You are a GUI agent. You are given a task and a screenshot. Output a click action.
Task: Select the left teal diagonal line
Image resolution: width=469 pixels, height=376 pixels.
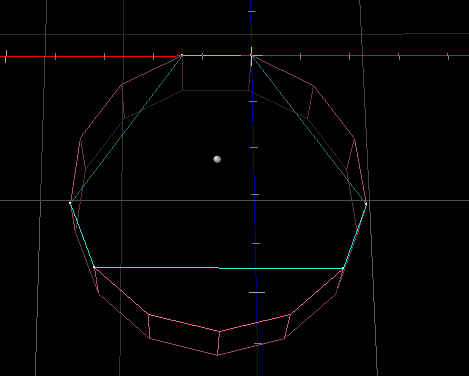click(x=126, y=129)
